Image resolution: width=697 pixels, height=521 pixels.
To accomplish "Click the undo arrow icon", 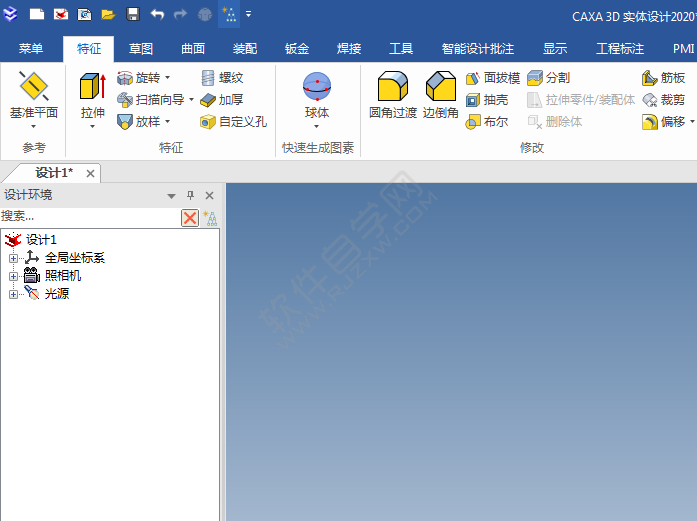I will (157, 14).
